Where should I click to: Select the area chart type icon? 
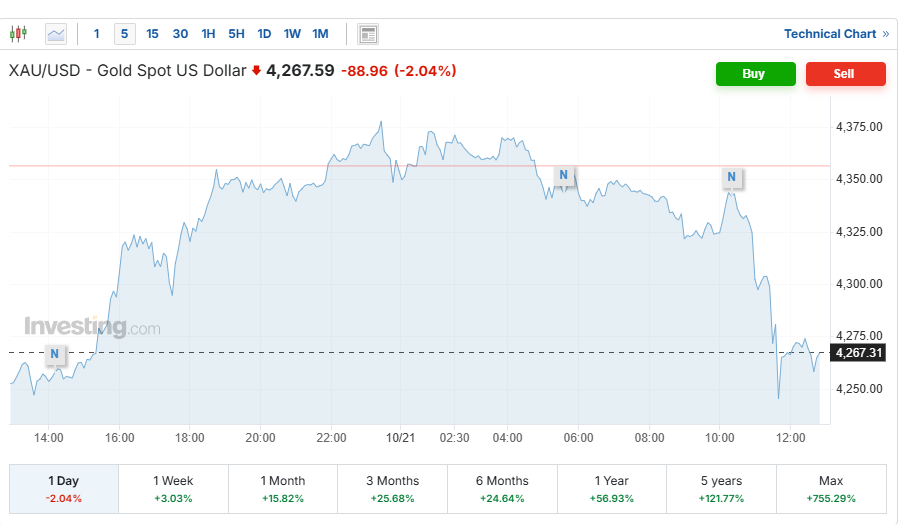coord(56,34)
